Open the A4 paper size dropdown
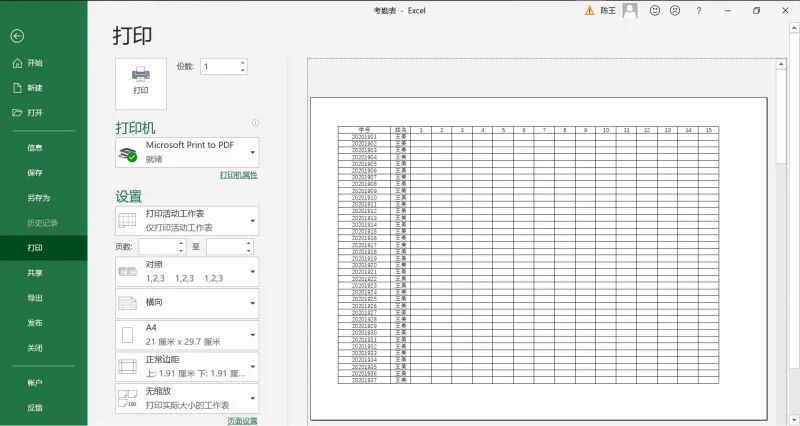This screenshot has width=800, height=426. [x=187, y=335]
